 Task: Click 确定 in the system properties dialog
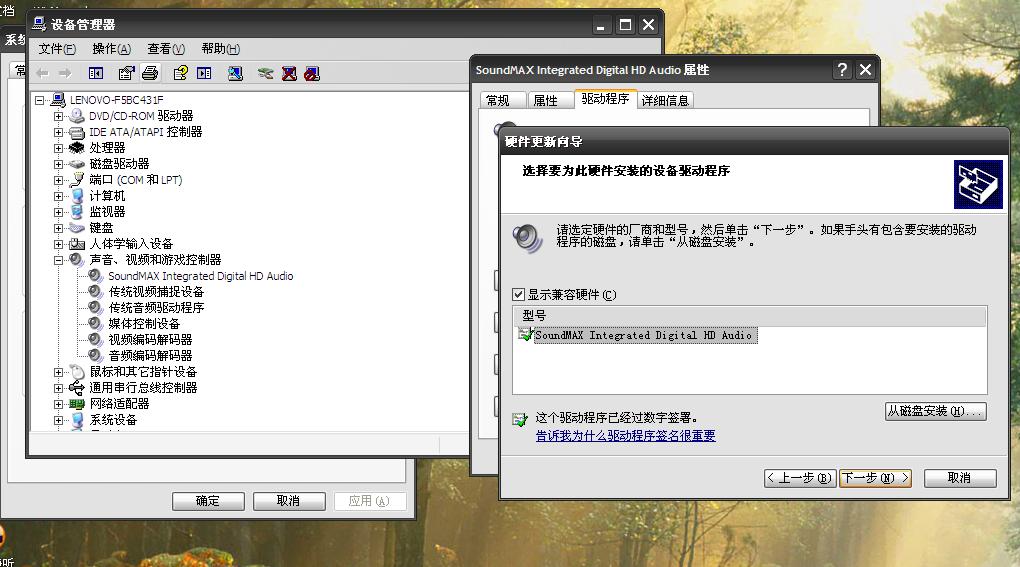pyautogui.click(x=208, y=501)
